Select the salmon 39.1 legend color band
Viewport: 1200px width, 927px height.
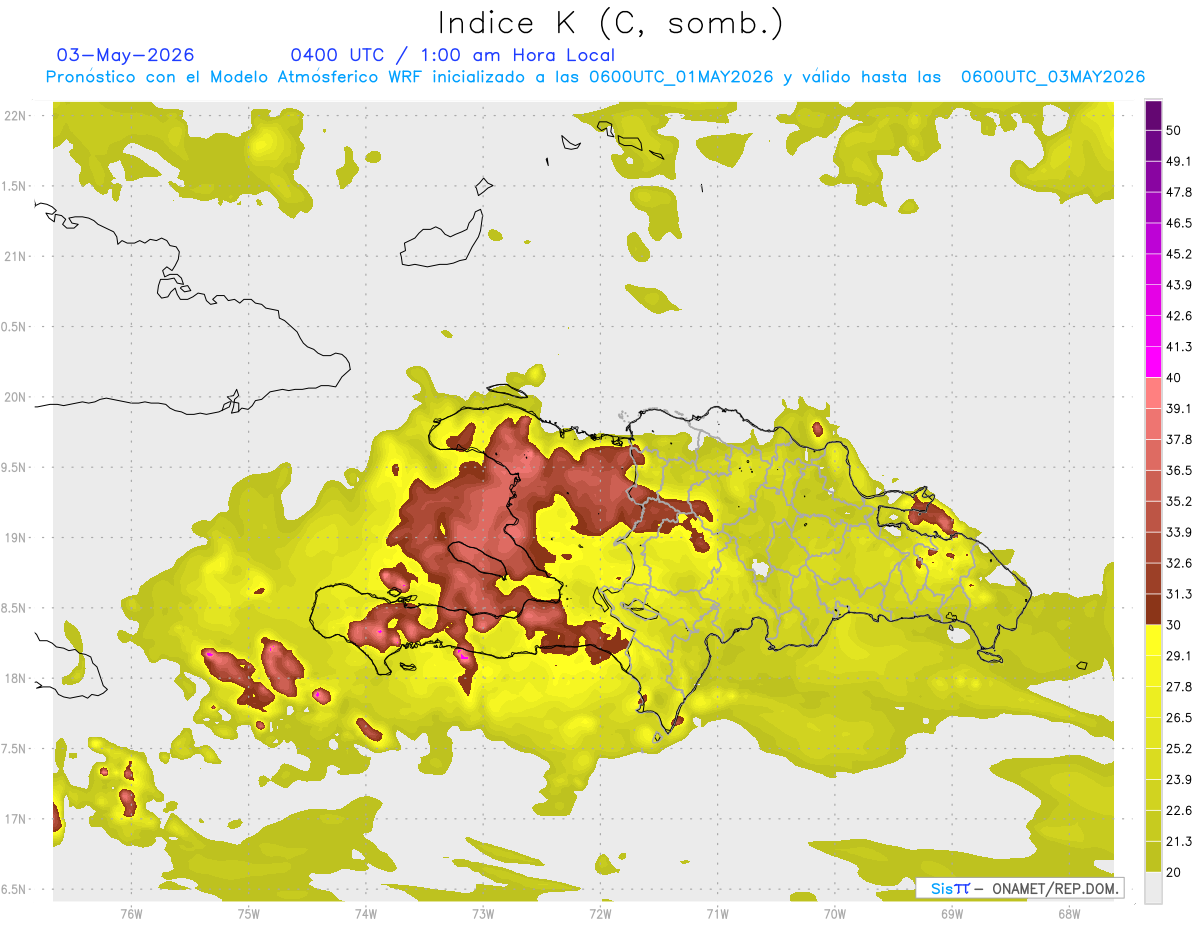coord(1153,393)
